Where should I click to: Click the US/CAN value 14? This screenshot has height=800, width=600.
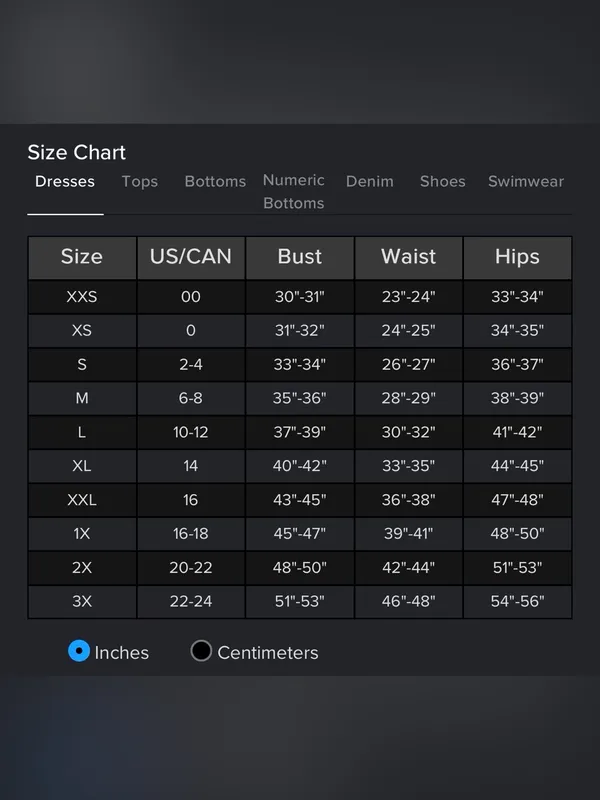coord(191,466)
